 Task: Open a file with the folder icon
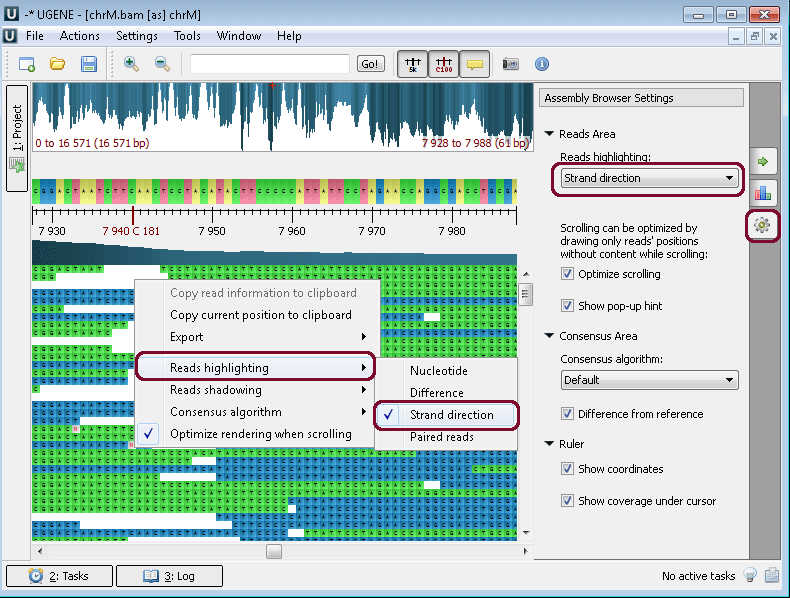(x=57, y=64)
